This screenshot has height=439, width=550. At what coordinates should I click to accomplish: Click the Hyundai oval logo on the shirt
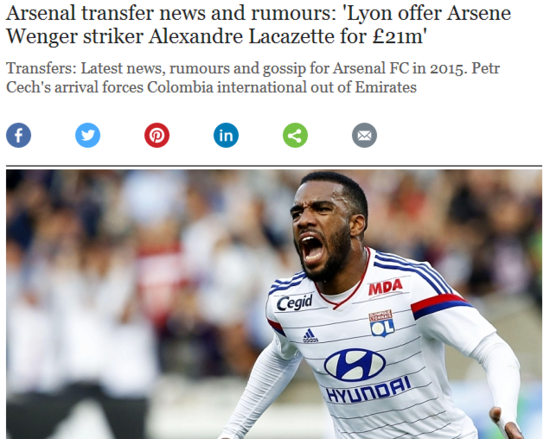click(x=355, y=365)
